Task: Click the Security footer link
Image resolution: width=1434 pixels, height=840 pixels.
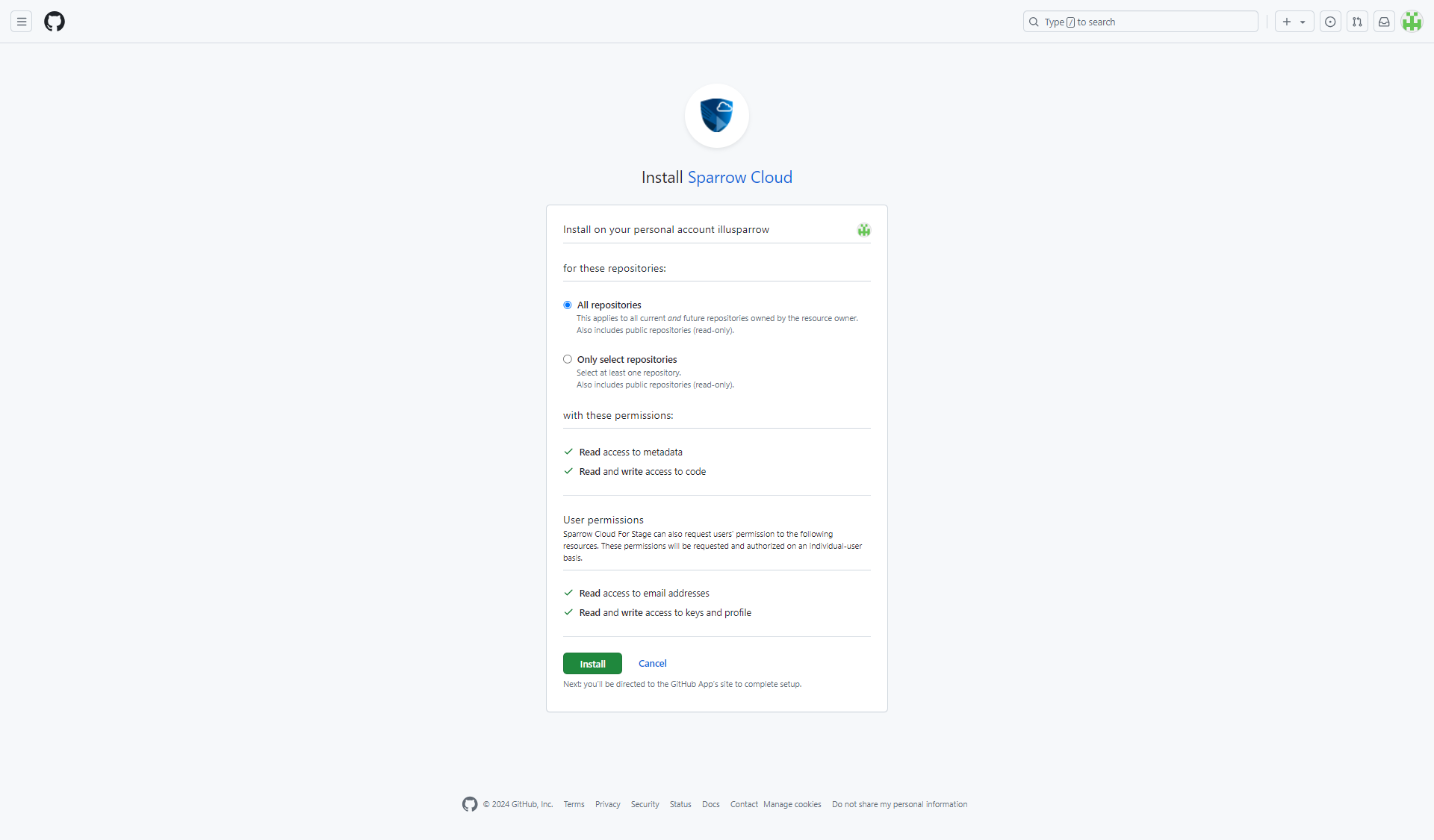Action: point(644,803)
